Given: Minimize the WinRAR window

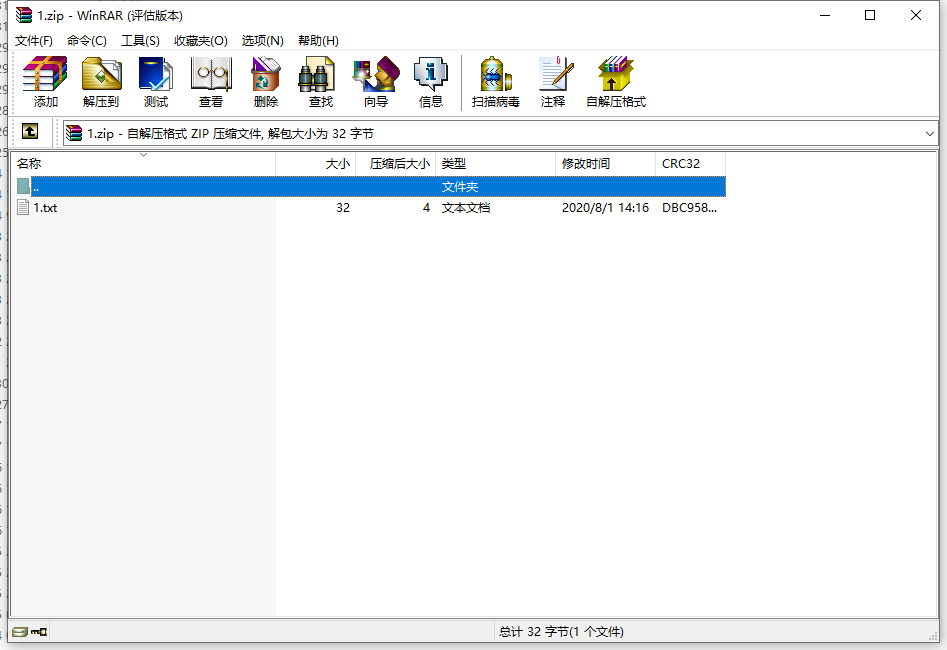Looking at the screenshot, I should coord(825,15).
